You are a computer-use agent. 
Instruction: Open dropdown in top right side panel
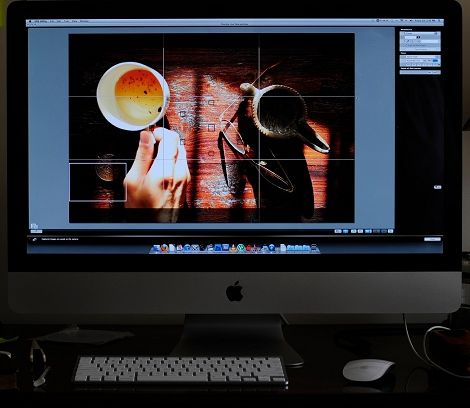tap(420, 34)
